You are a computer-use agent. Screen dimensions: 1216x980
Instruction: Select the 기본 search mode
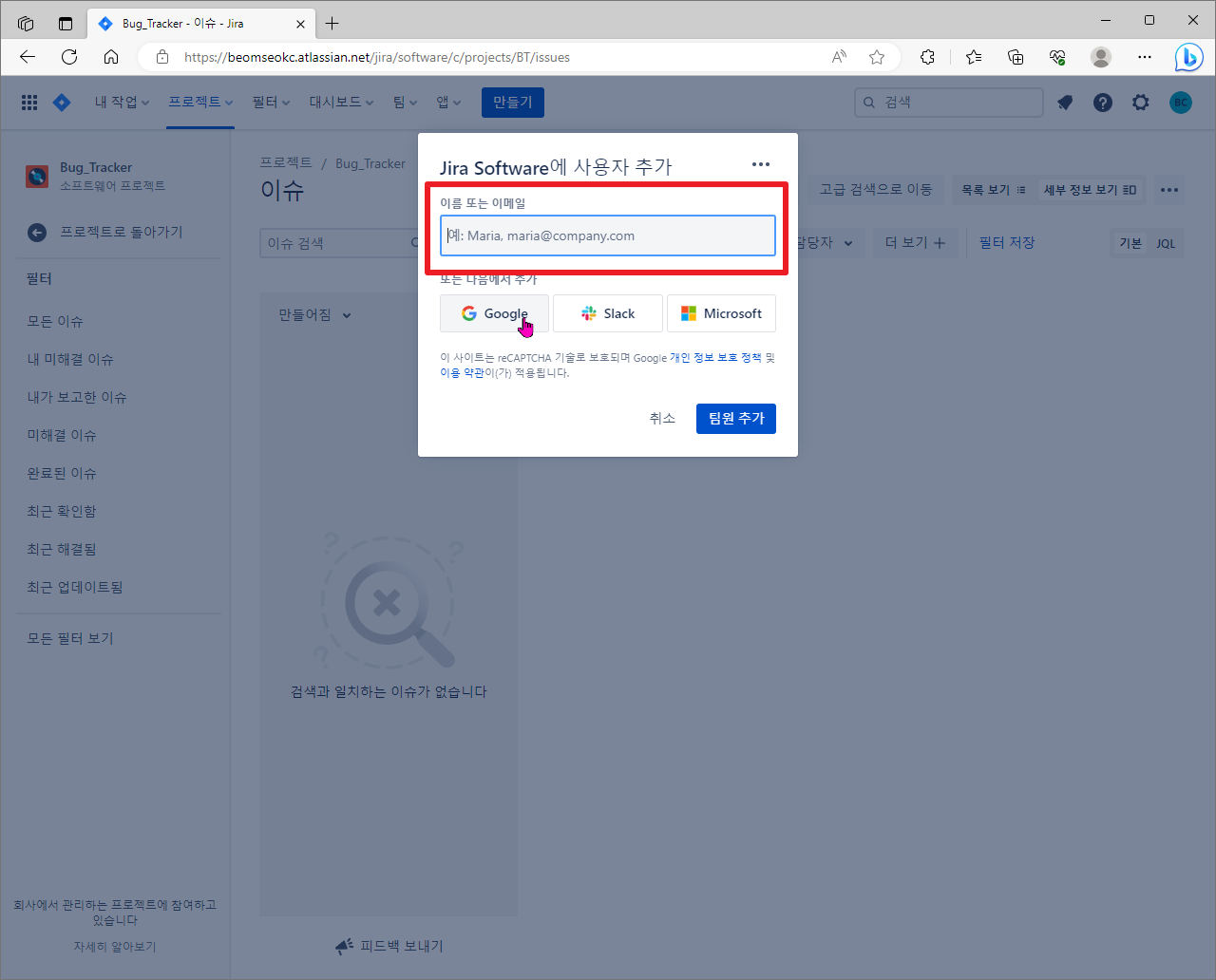coord(1130,243)
